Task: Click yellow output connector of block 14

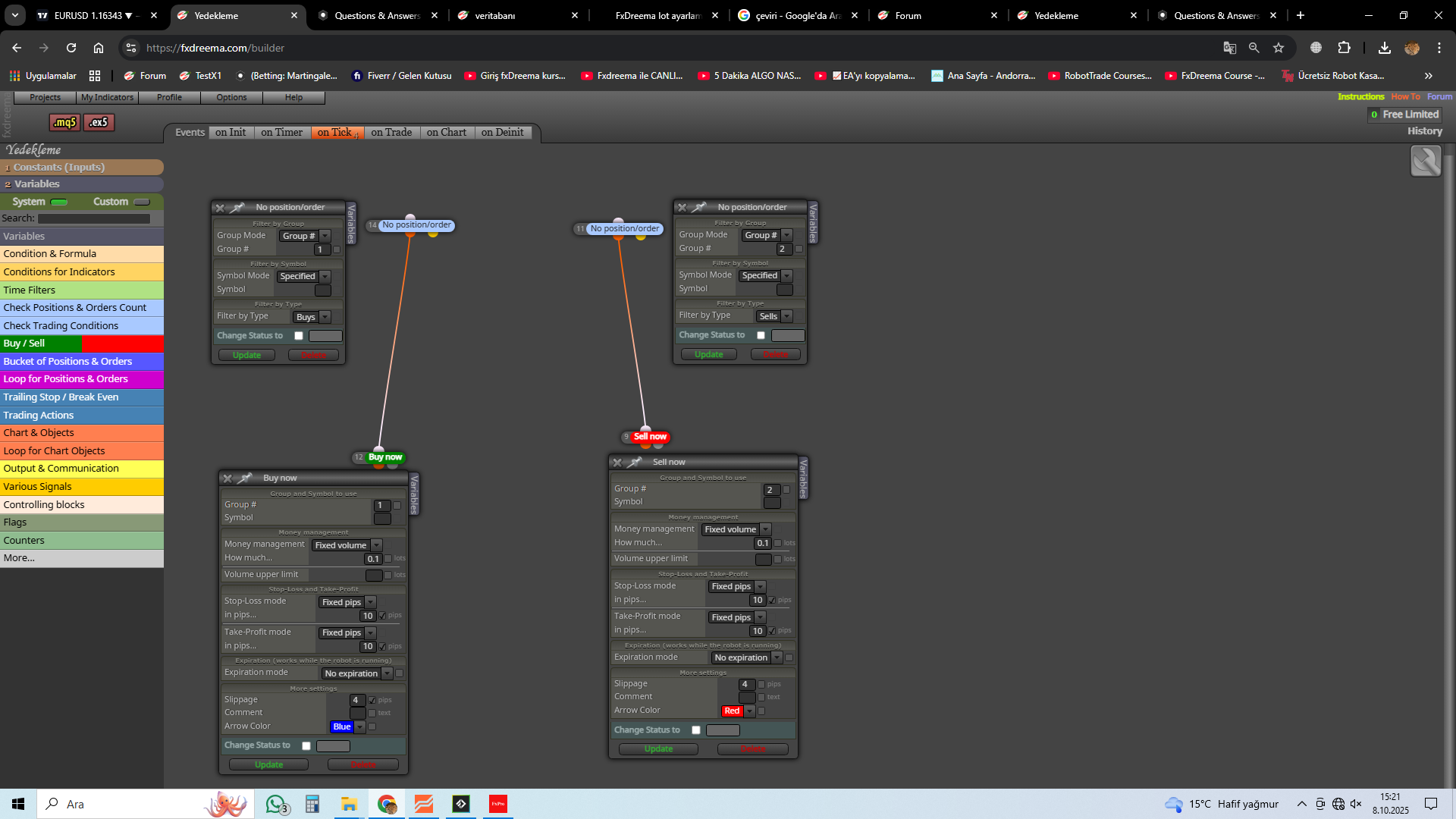Action: [433, 234]
